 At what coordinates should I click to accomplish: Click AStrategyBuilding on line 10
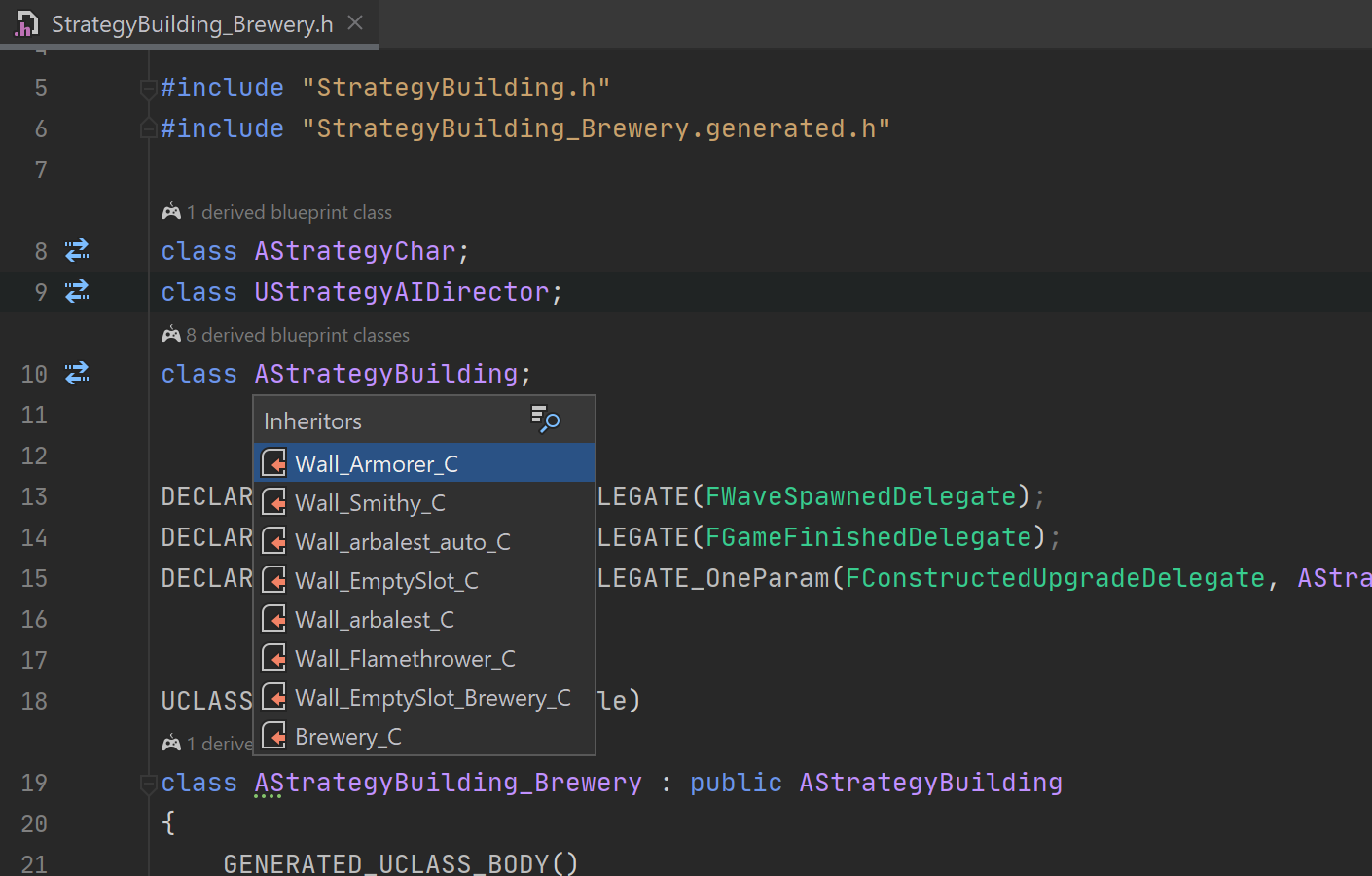point(386,374)
